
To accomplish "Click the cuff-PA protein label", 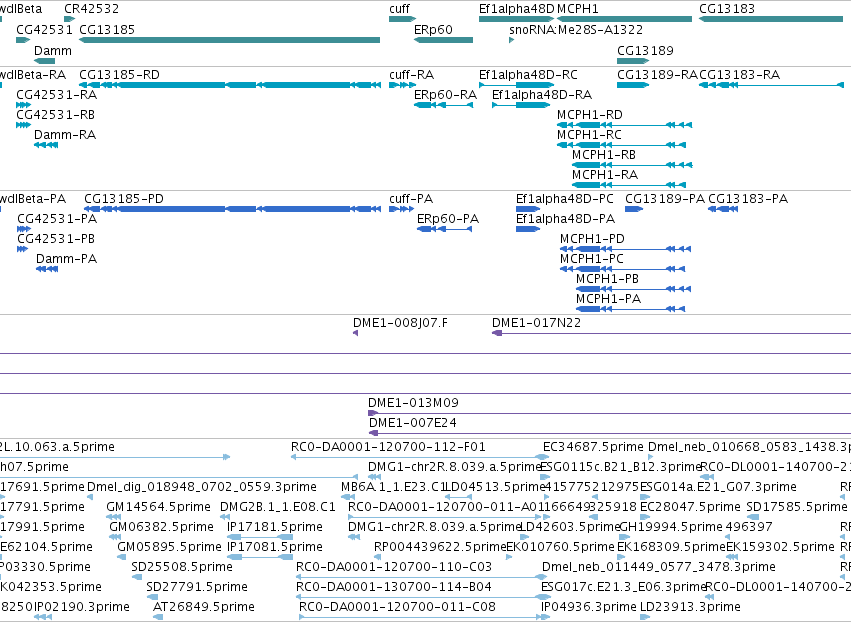I will tap(411, 199).
